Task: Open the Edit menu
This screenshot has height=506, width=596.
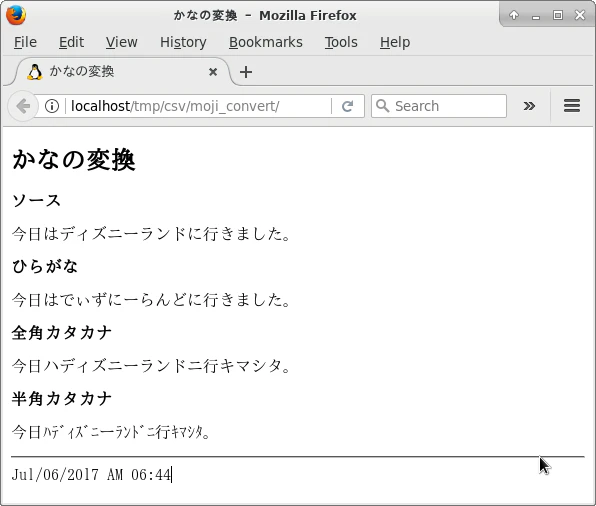Action: pos(71,42)
